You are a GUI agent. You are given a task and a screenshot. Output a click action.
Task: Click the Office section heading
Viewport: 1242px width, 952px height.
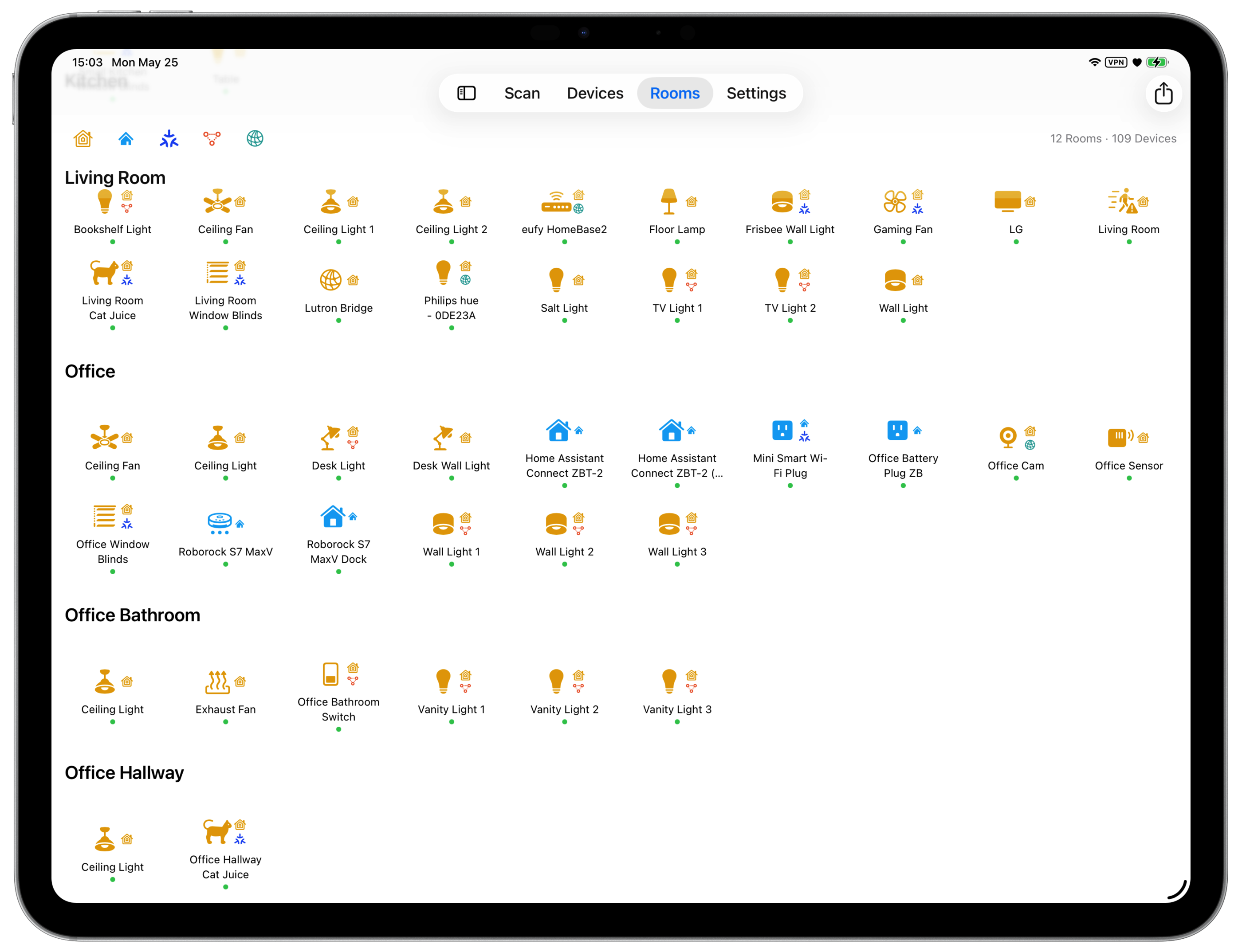click(90, 371)
